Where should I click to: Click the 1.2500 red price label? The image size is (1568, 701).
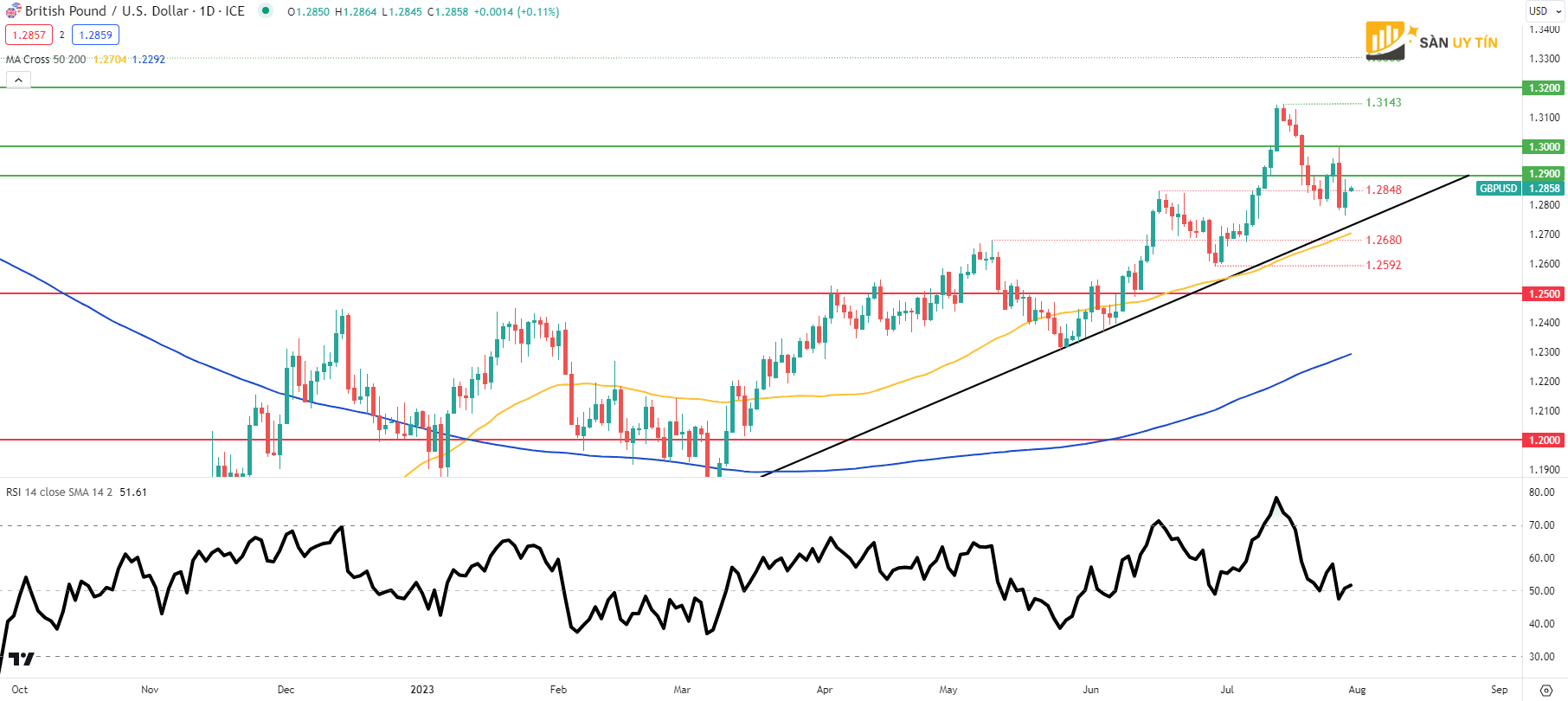1544,294
